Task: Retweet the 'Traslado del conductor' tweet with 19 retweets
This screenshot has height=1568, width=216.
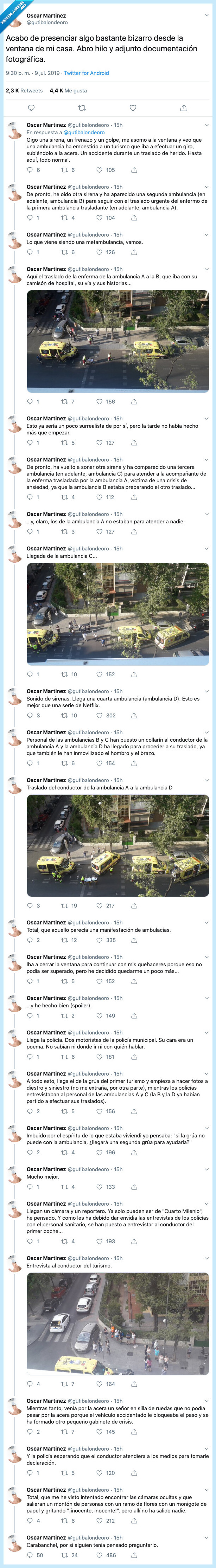Action: 64,906
